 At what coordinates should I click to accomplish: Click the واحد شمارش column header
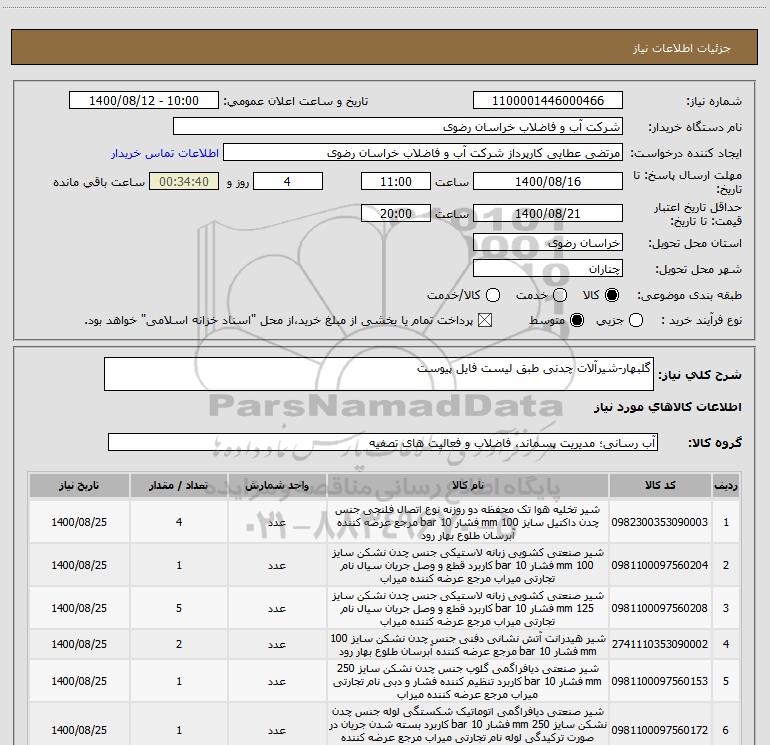coord(277,485)
